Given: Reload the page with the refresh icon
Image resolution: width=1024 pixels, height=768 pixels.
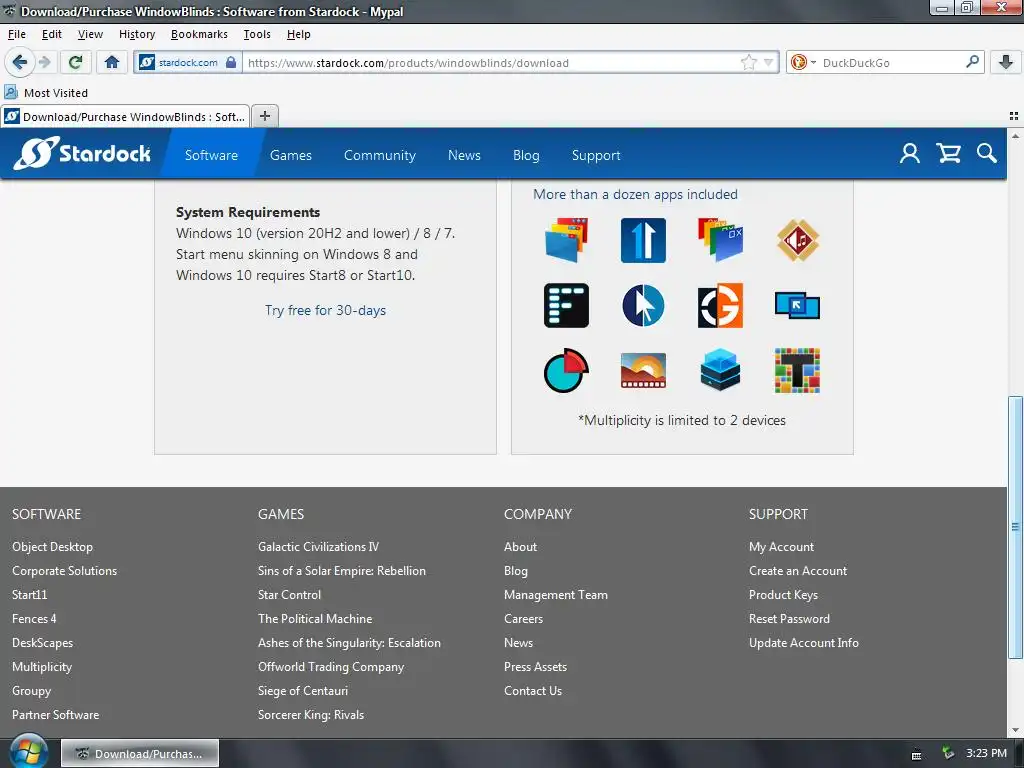Looking at the screenshot, I should [x=75, y=62].
